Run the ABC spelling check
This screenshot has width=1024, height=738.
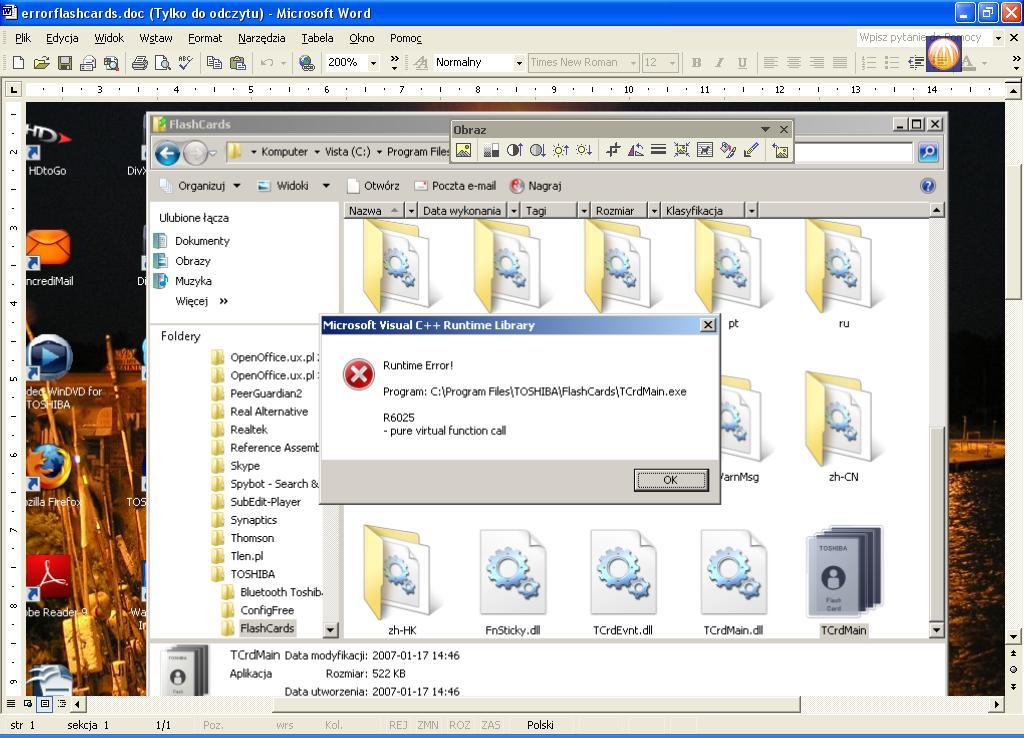point(185,63)
